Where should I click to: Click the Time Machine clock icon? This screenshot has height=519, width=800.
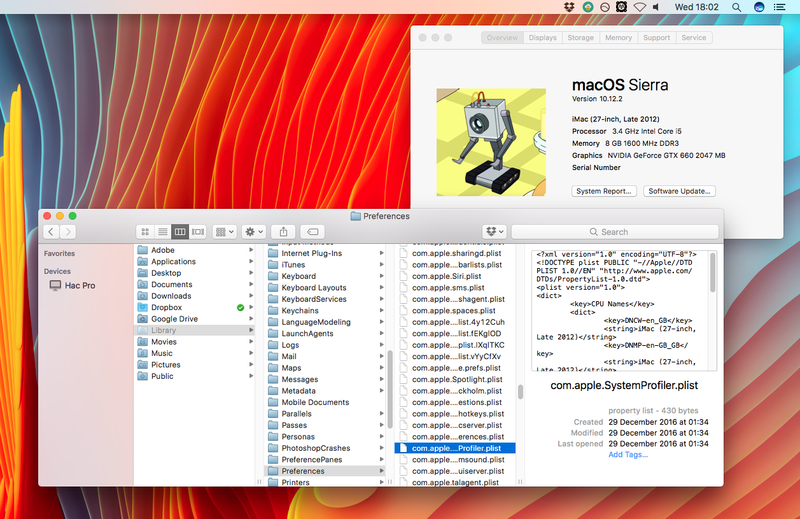605,7
